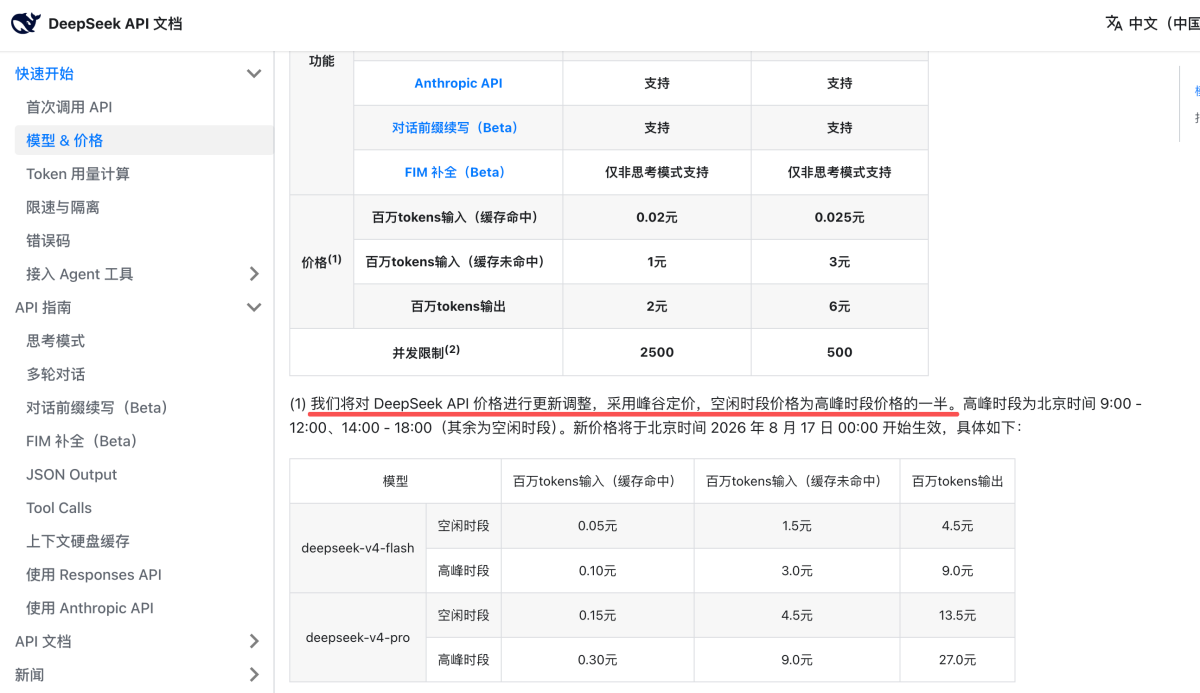Open API 文档 sidebar category
The height and width of the screenshot is (693, 1200).
(x=43, y=641)
